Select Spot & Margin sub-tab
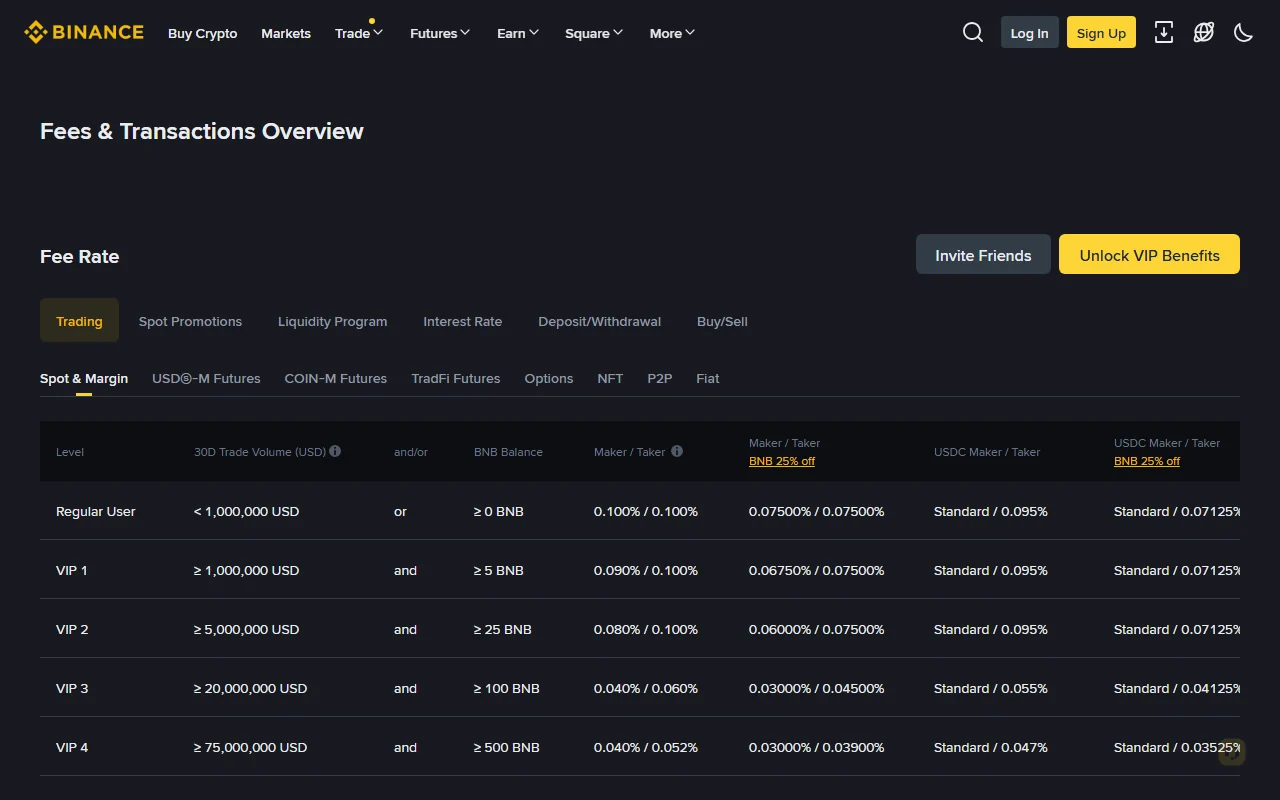The width and height of the screenshot is (1280, 800). 84,378
